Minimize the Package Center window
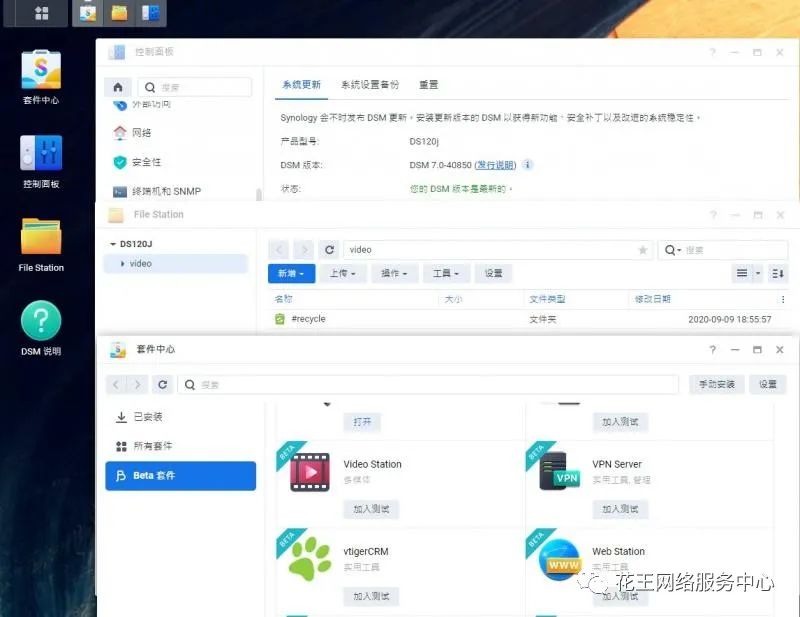 click(735, 350)
